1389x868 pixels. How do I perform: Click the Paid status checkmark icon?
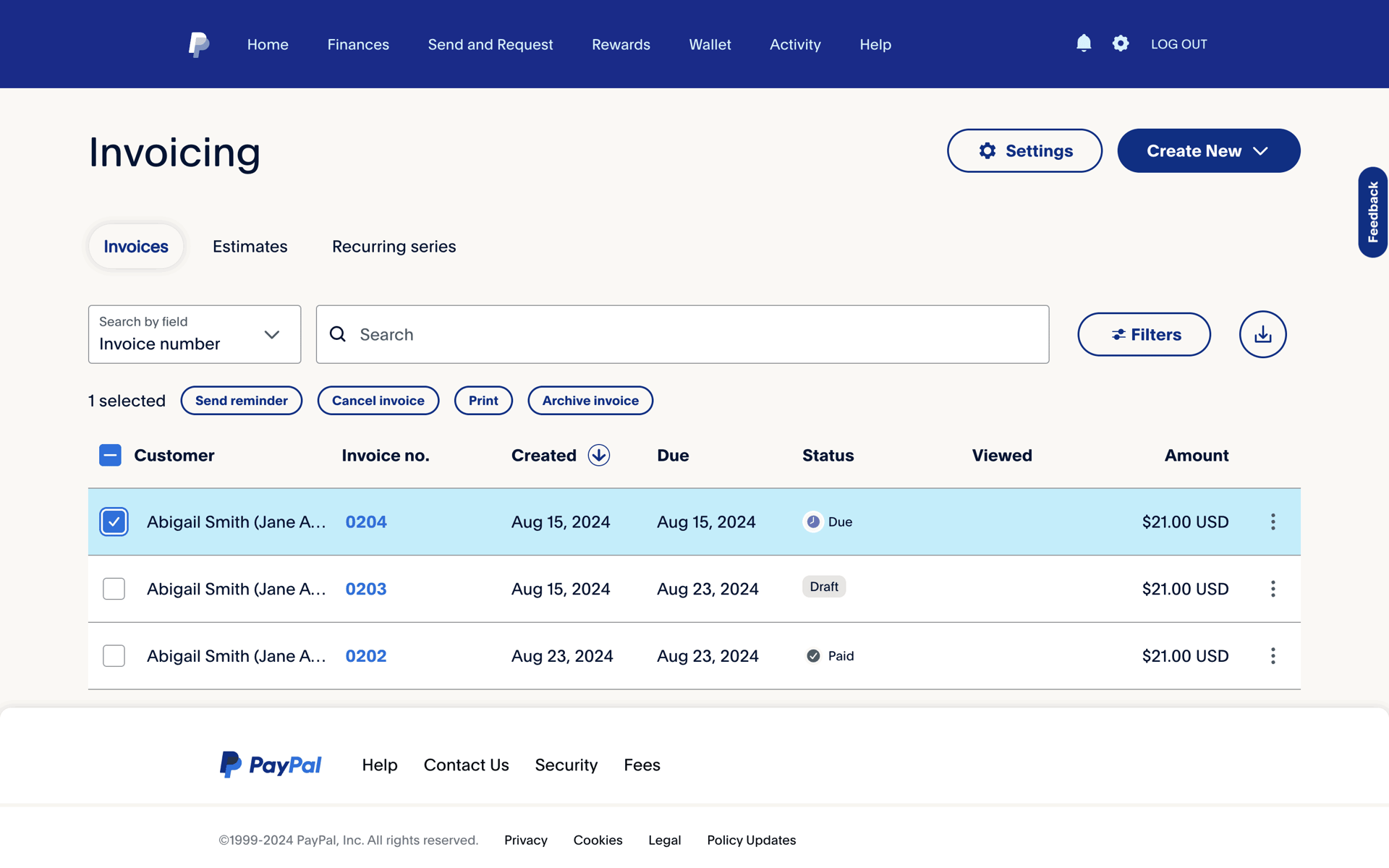pos(813,656)
